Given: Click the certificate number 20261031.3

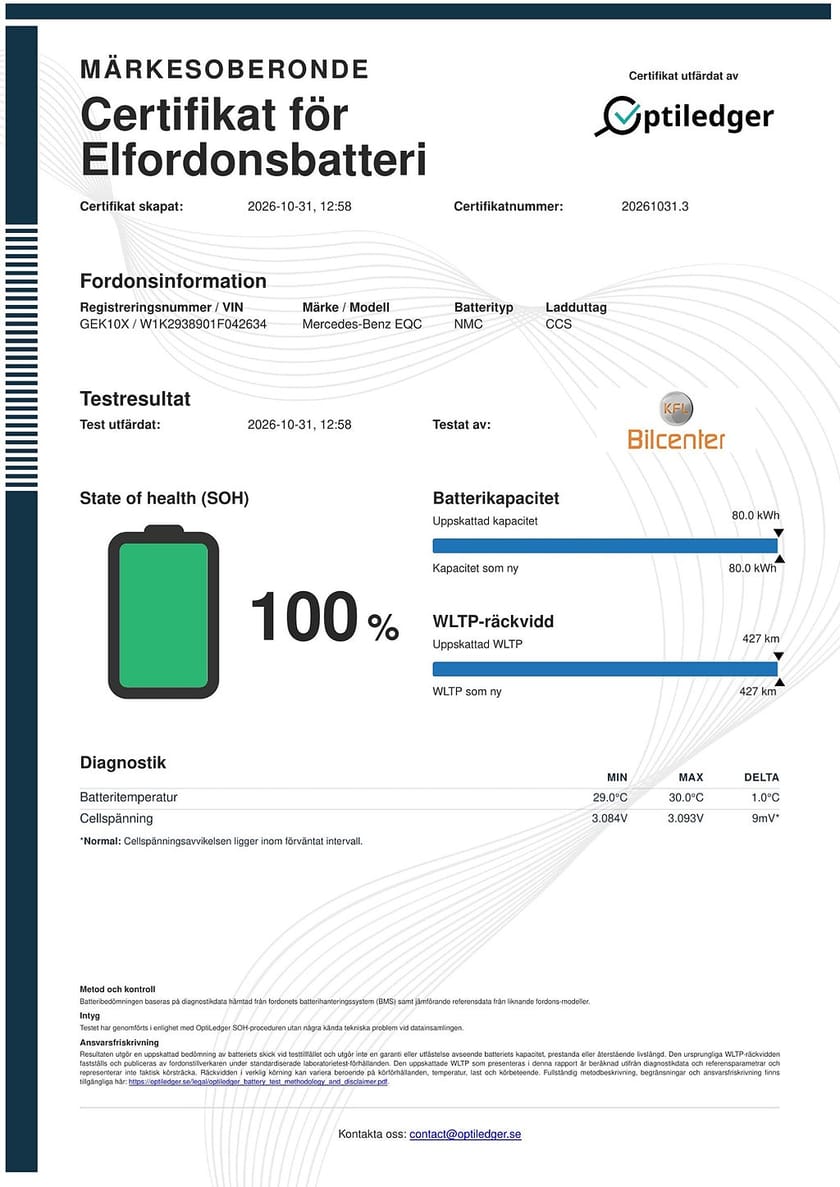Looking at the screenshot, I should 655,206.
